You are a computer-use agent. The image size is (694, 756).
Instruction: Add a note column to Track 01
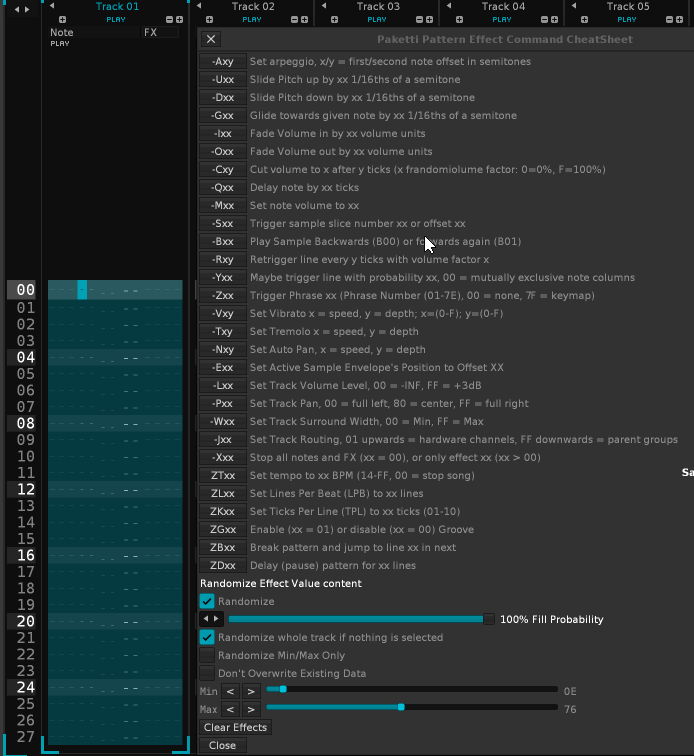[62, 20]
